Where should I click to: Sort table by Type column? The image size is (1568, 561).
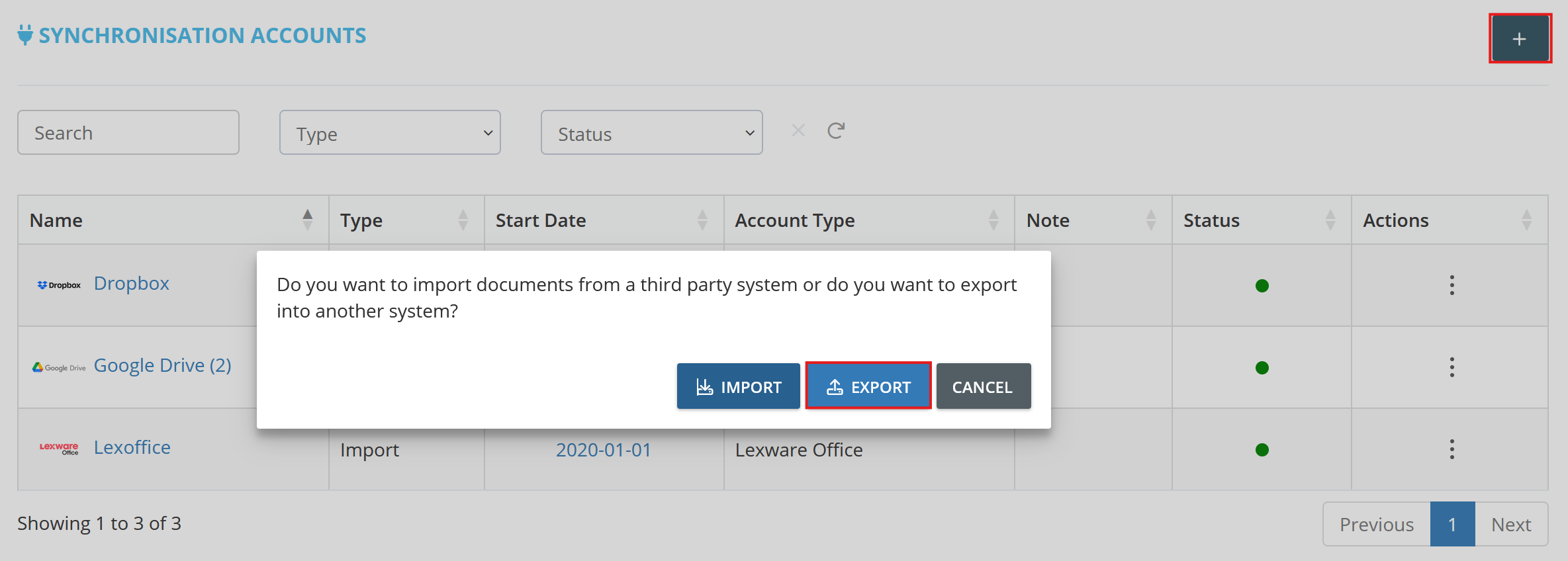click(406, 220)
